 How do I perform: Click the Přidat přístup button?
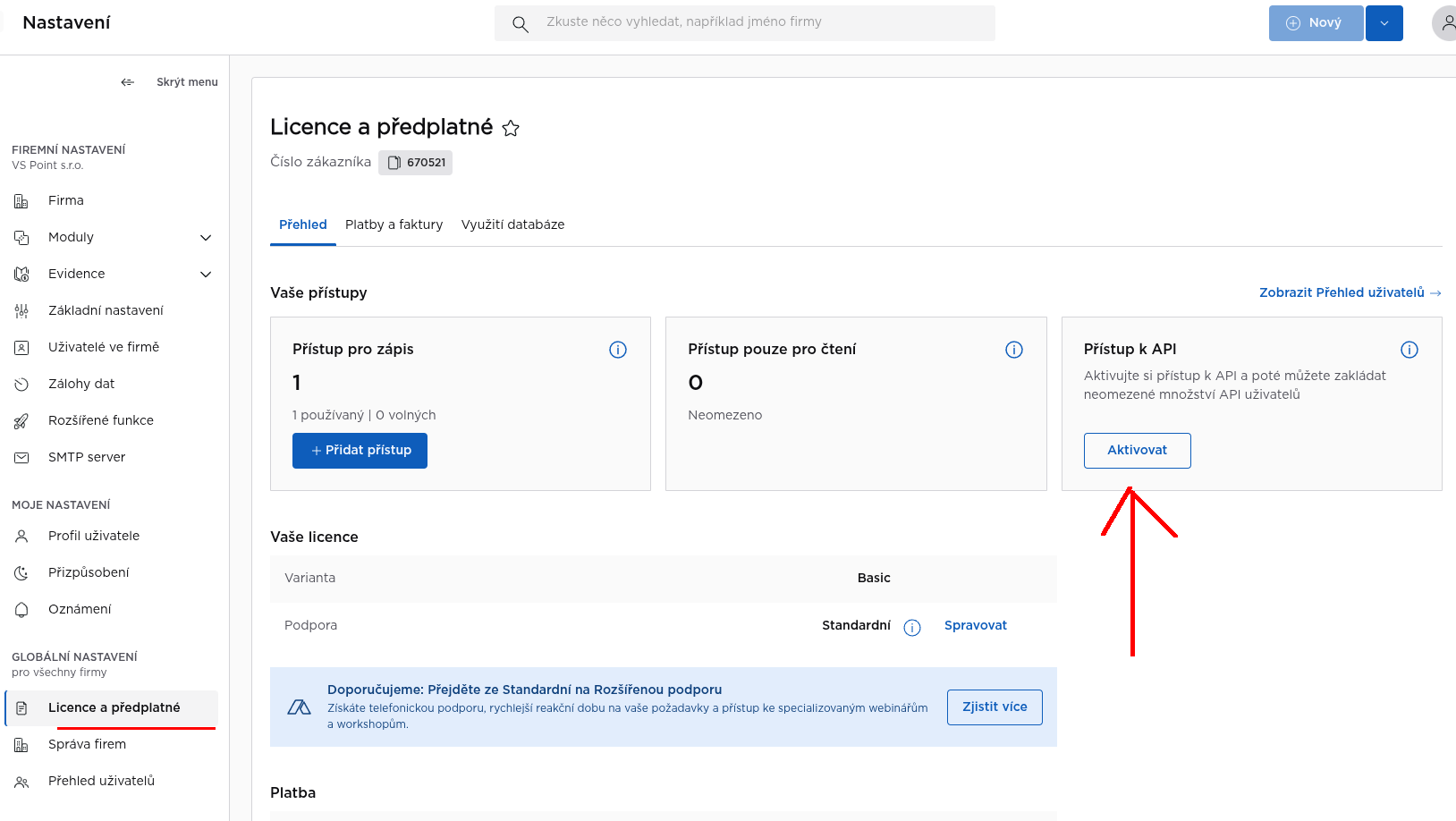360,451
